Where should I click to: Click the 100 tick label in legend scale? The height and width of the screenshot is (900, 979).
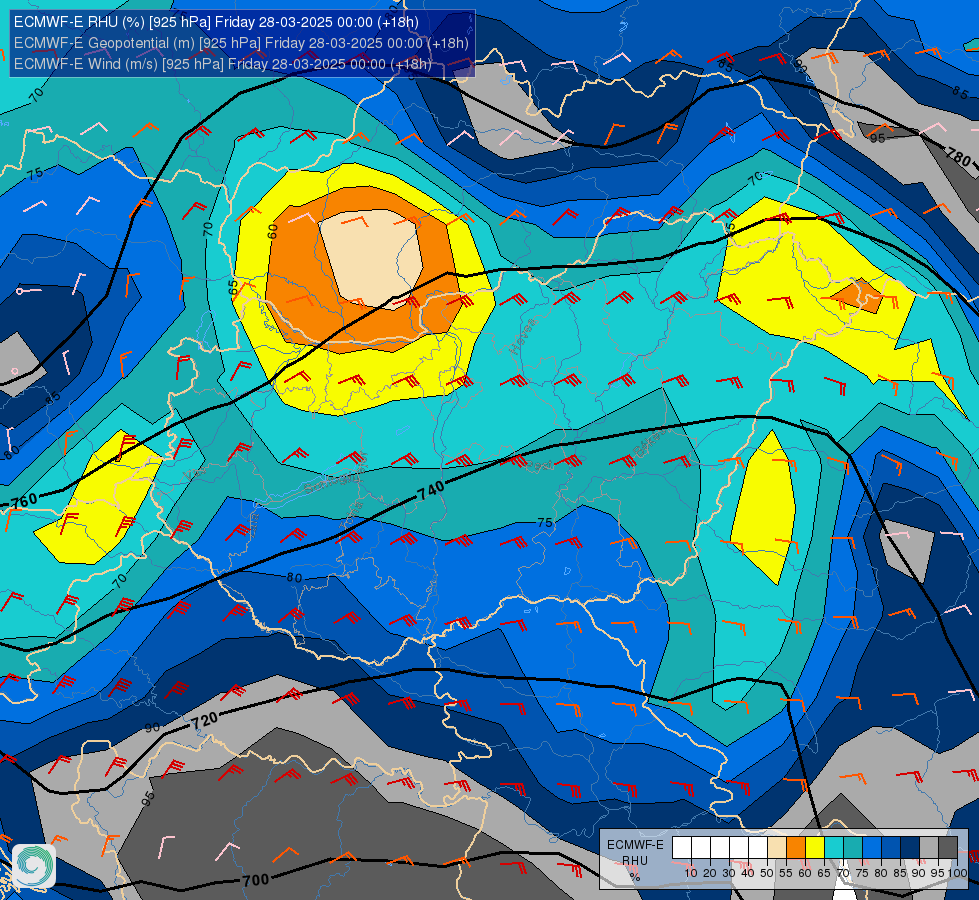pyautogui.click(x=958, y=874)
